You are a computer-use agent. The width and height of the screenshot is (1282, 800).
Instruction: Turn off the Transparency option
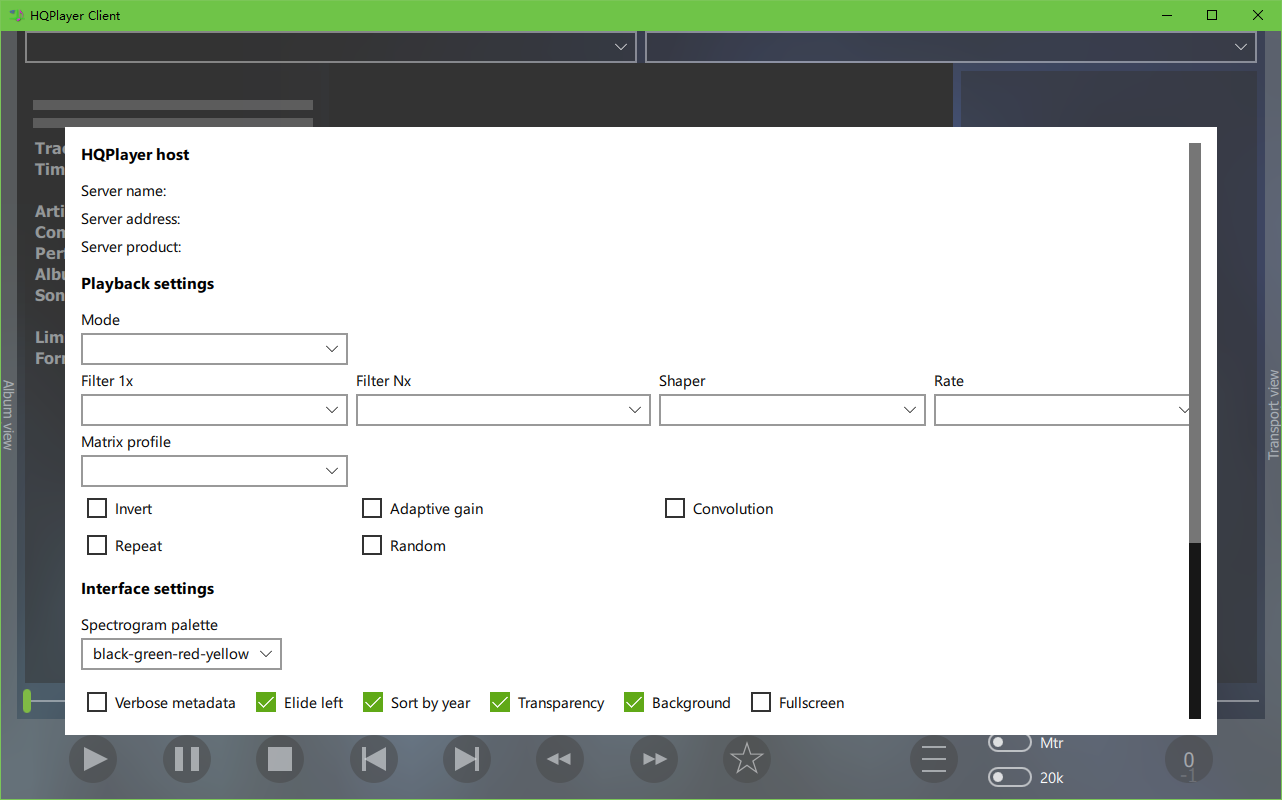tap(500, 702)
